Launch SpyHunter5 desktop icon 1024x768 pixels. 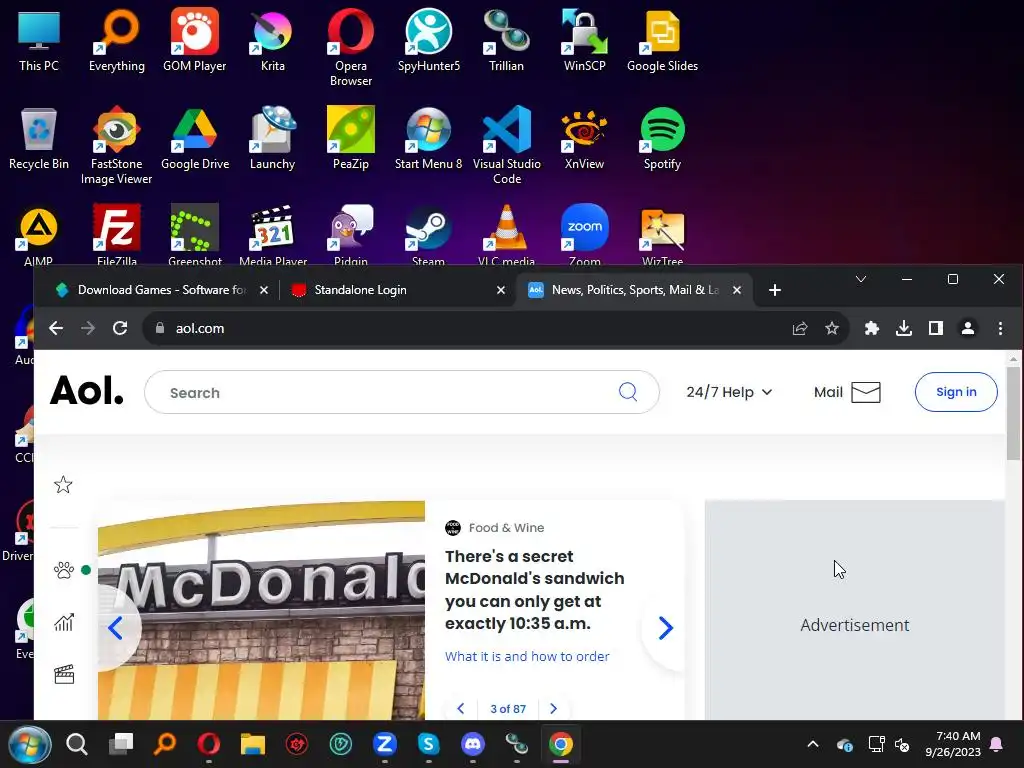point(428,42)
